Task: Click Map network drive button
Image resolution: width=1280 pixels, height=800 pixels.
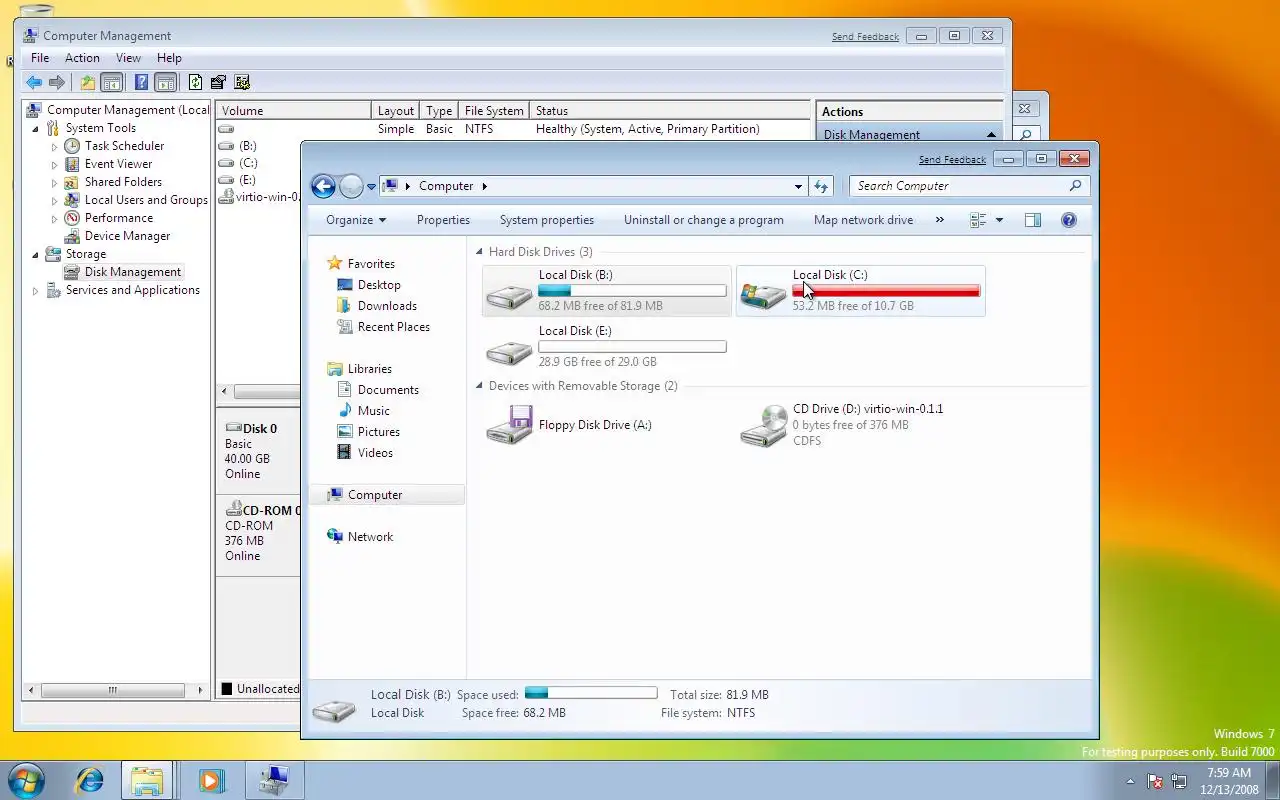Action: tap(863, 220)
